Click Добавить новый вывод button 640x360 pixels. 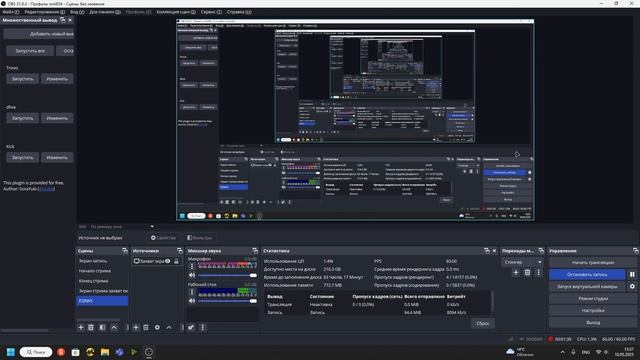[39, 34]
